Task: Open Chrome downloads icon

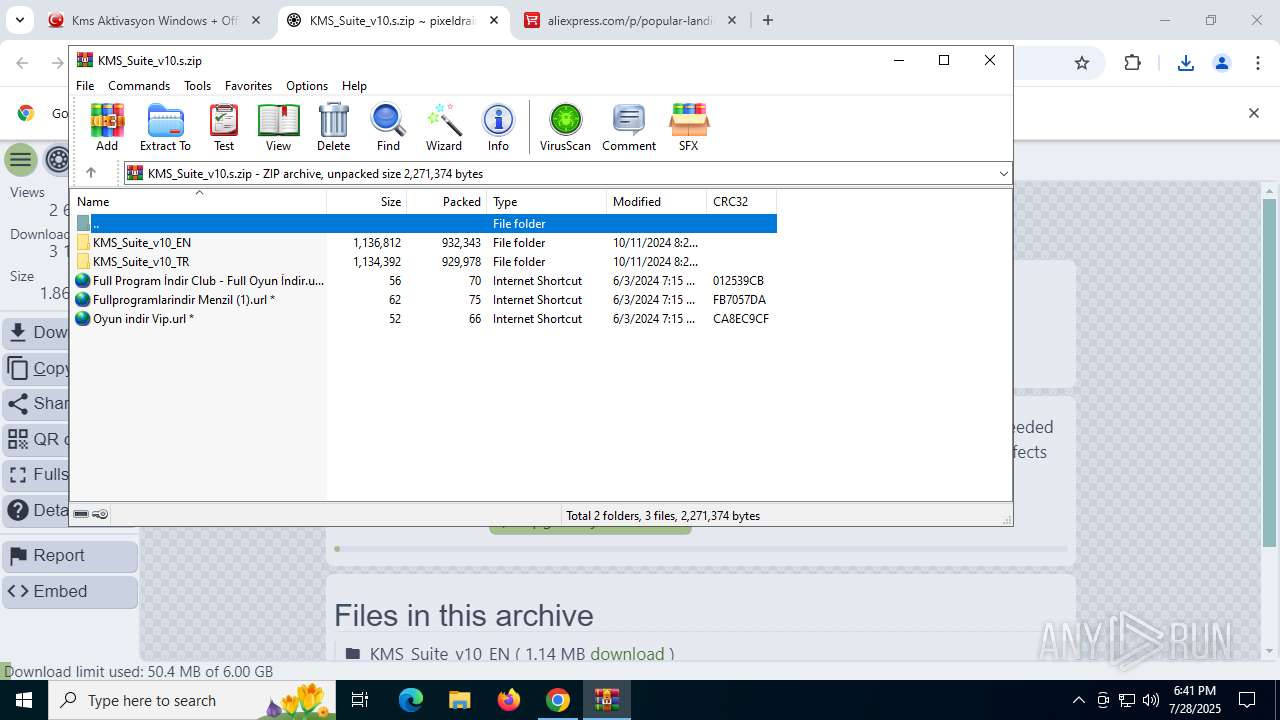Action: click(x=1186, y=63)
